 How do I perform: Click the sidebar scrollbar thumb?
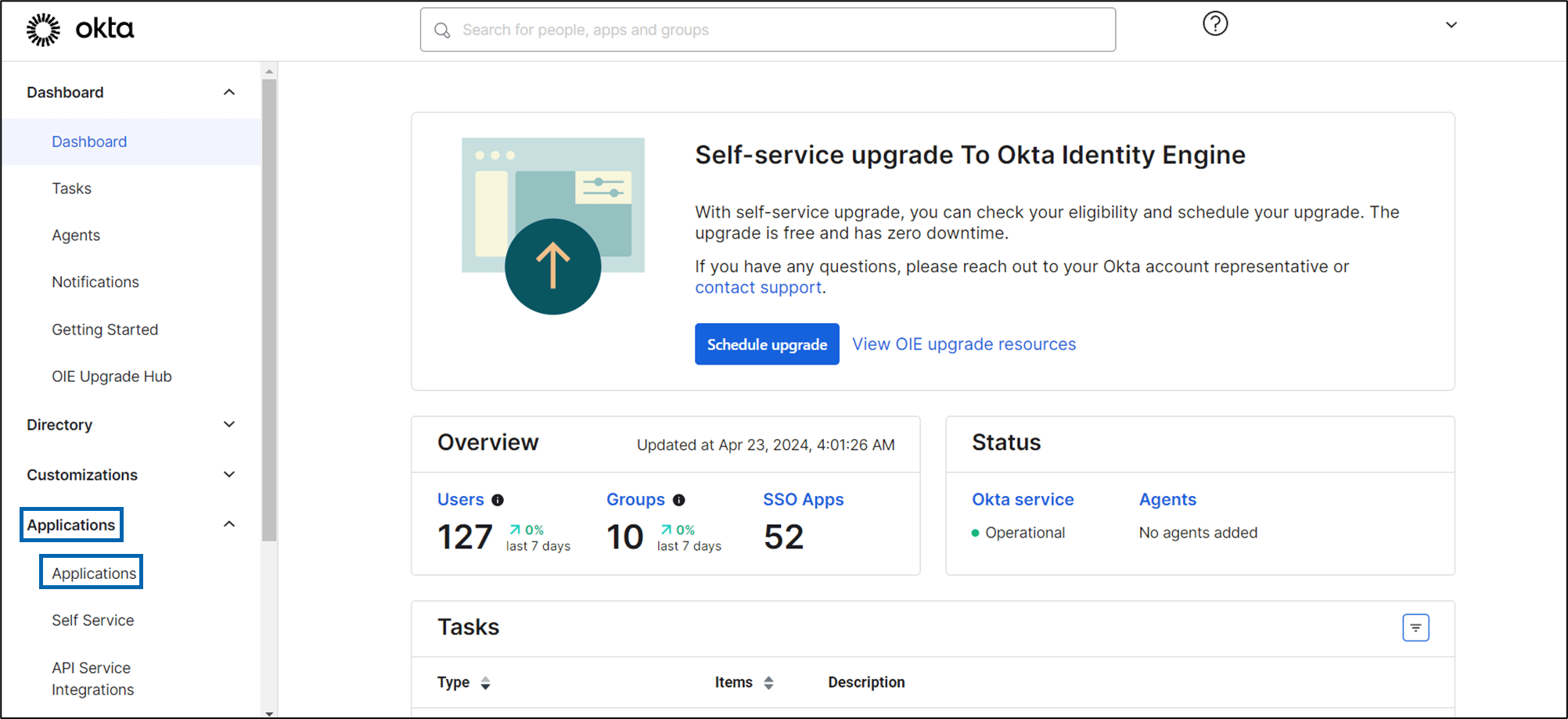(x=269, y=310)
